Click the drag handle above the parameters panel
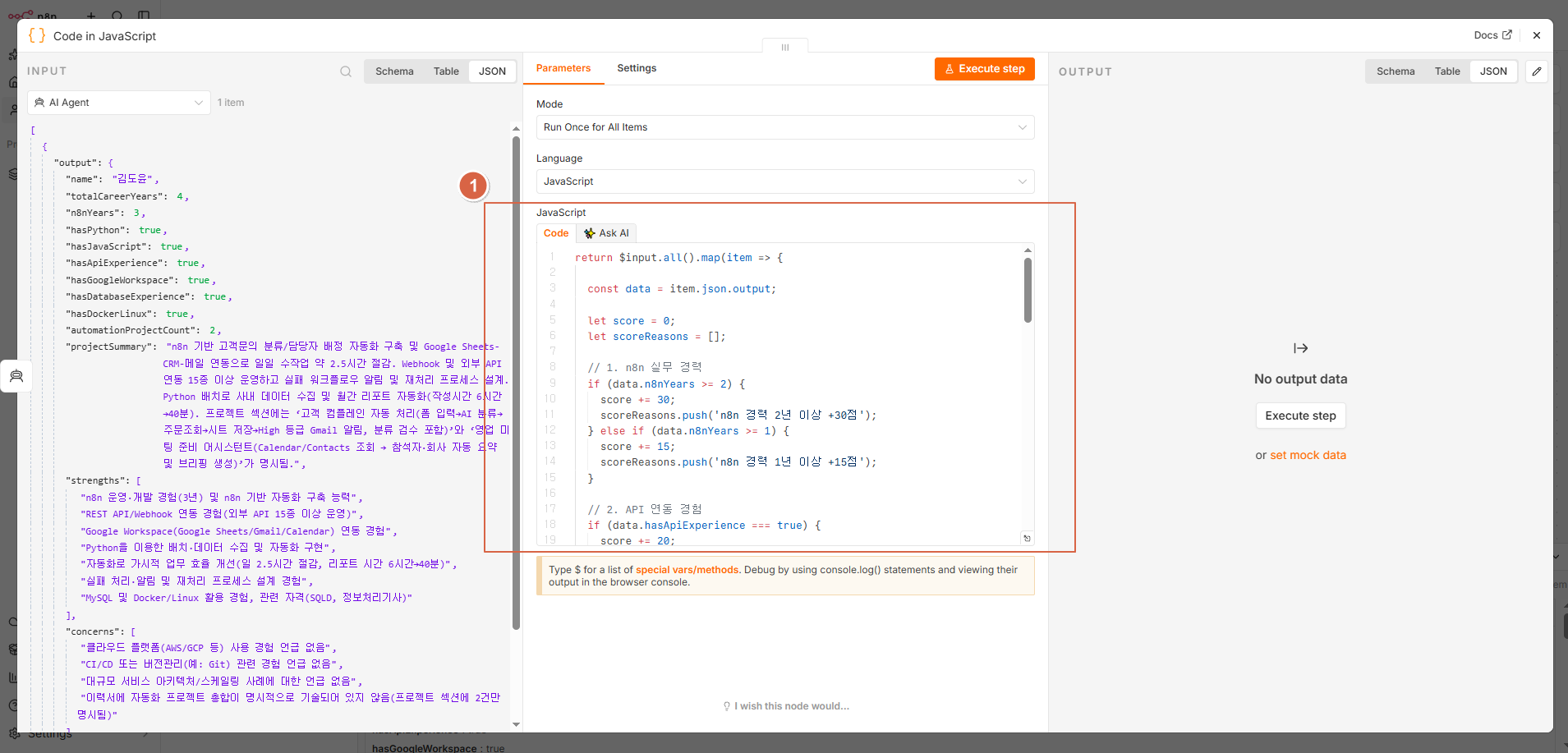 pyautogui.click(x=785, y=47)
